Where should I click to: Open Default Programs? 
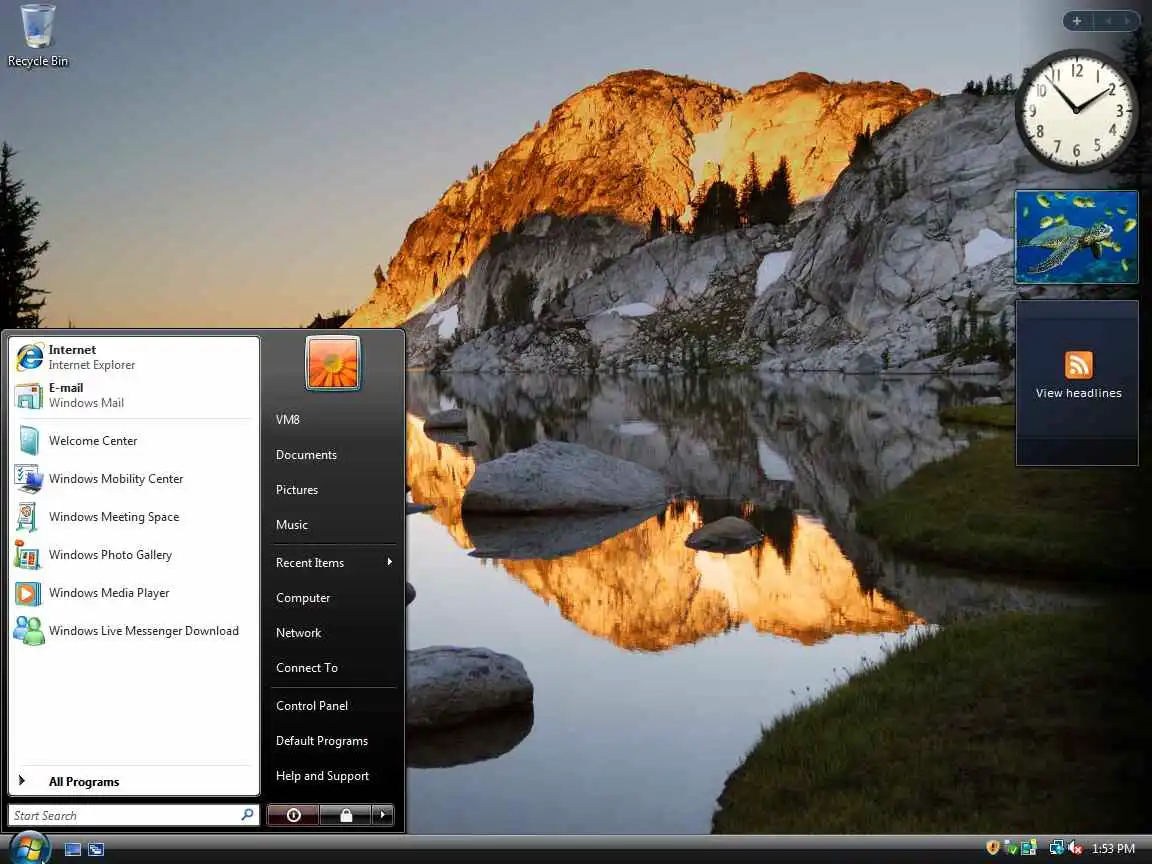point(333,741)
